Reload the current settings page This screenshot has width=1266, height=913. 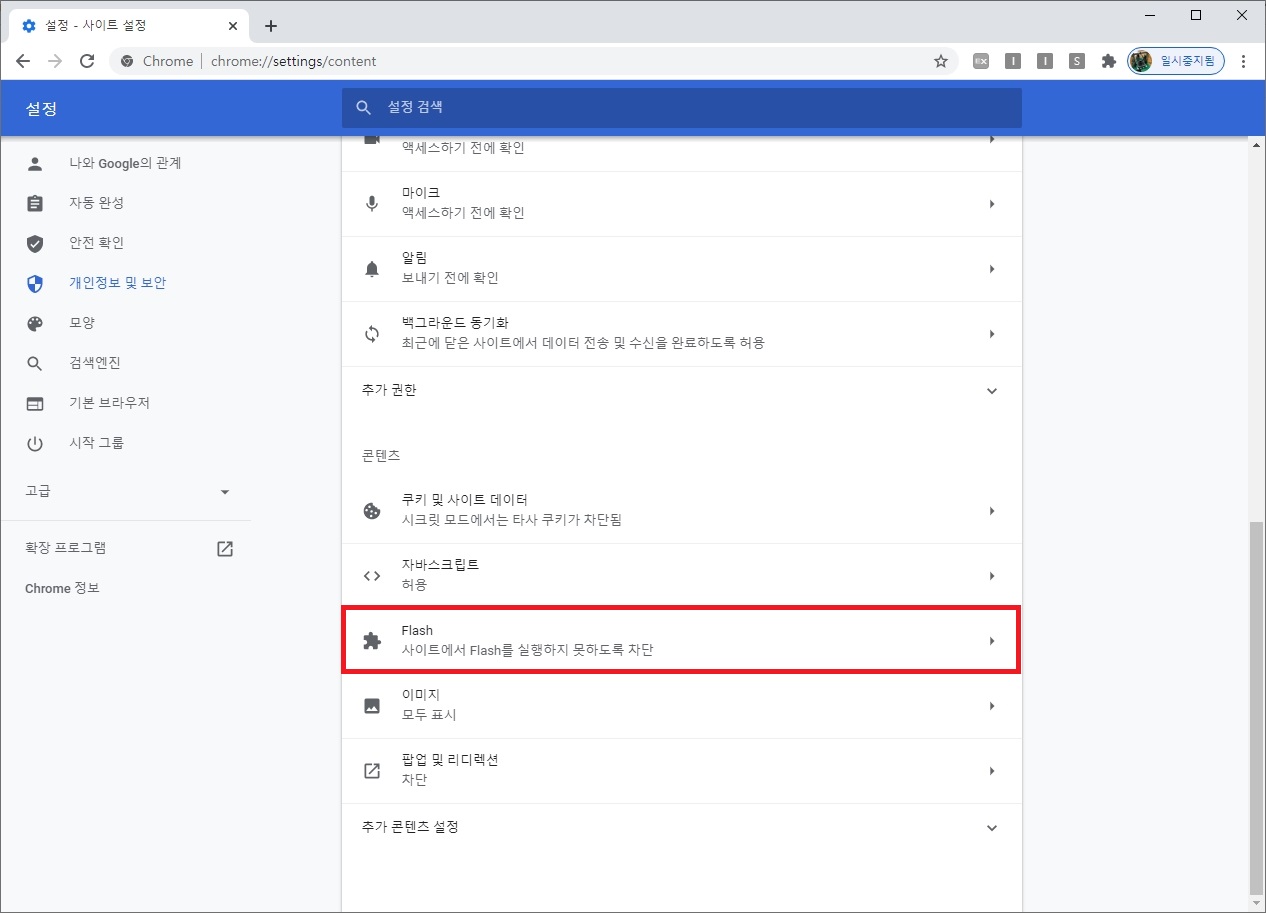click(x=87, y=61)
